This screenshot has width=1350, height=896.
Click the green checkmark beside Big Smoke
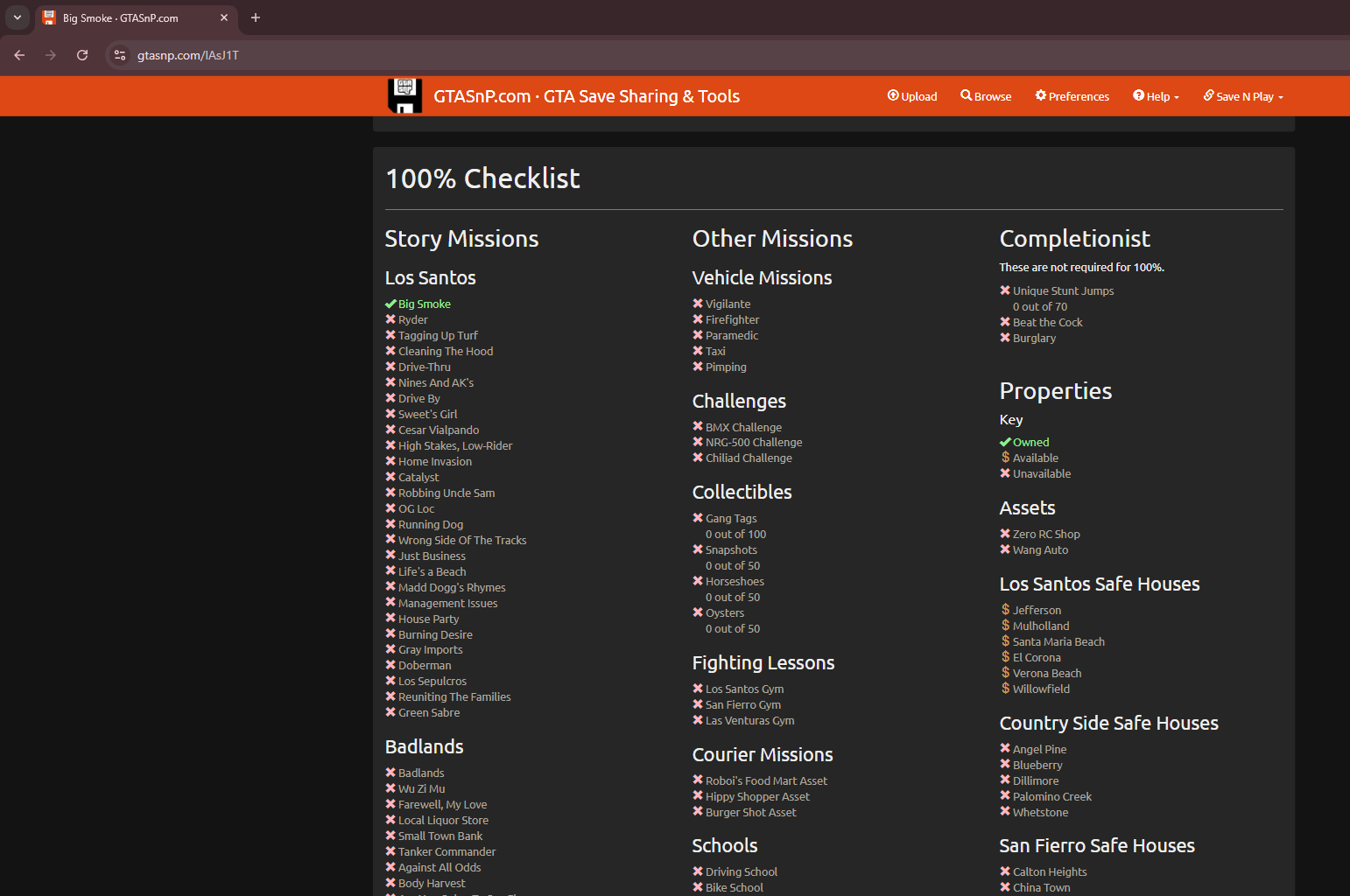point(390,304)
